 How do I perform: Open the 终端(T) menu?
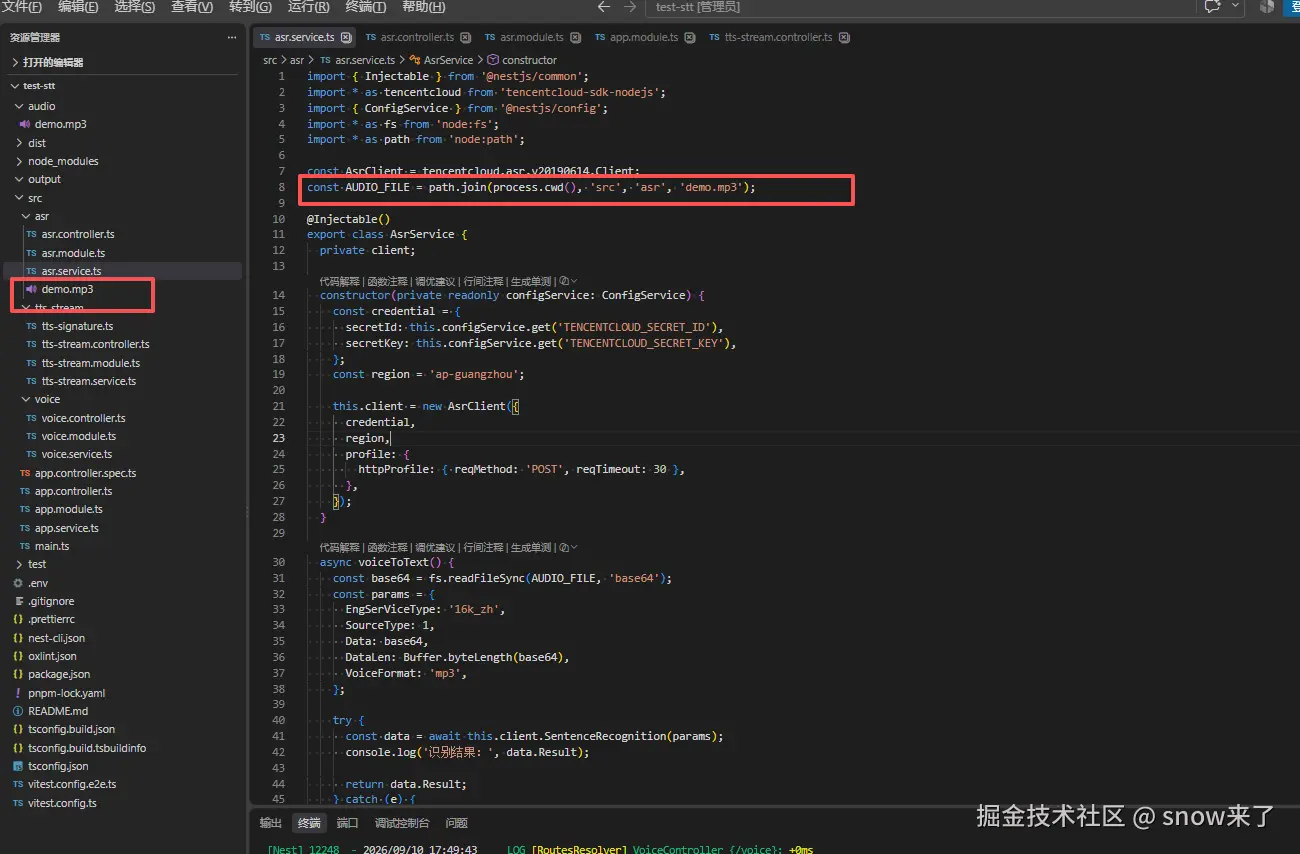[x=365, y=7]
